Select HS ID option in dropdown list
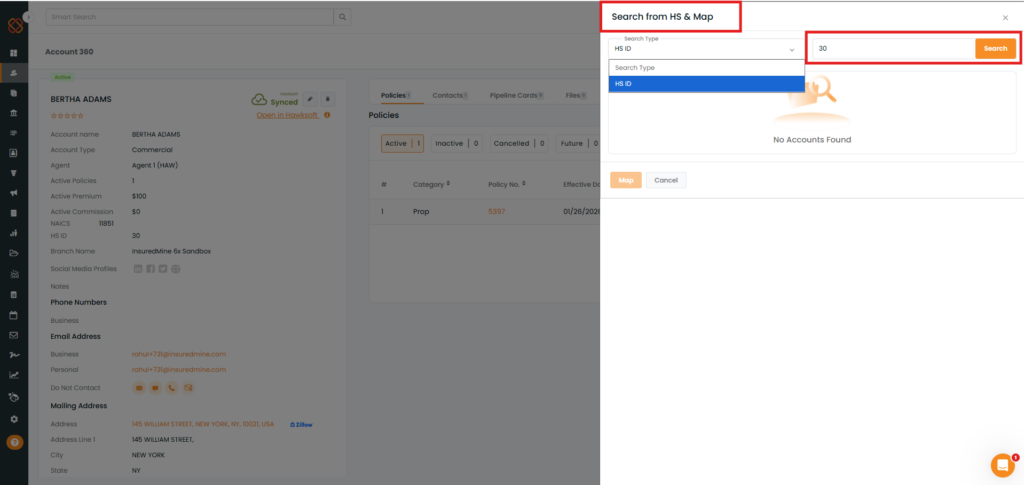Viewport: 1024px width, 485px height. coord(705,84)
